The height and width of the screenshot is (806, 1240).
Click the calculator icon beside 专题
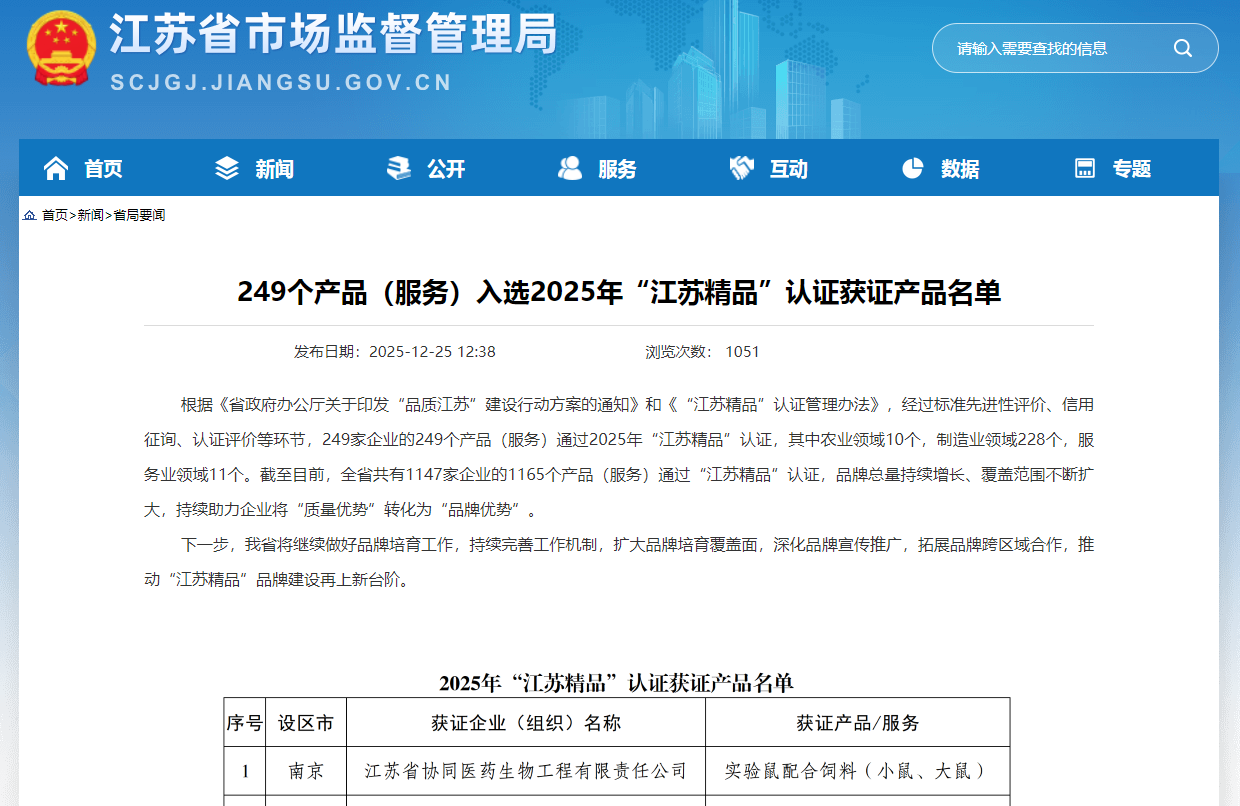click(1085, 169)
